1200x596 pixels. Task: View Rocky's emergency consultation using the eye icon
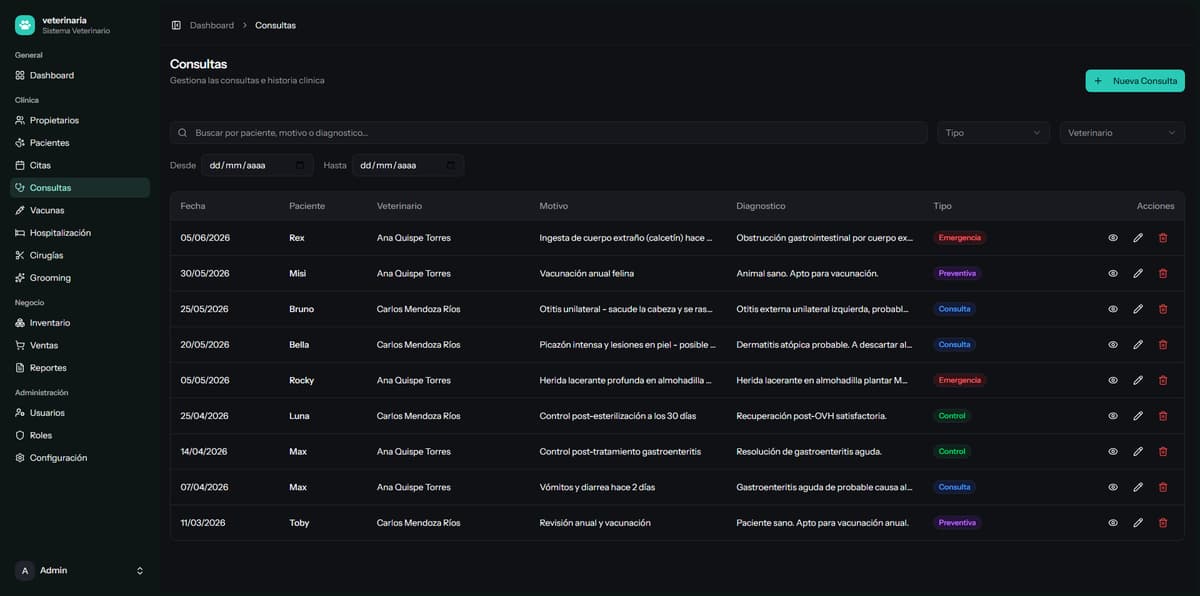click(1113, 380)
